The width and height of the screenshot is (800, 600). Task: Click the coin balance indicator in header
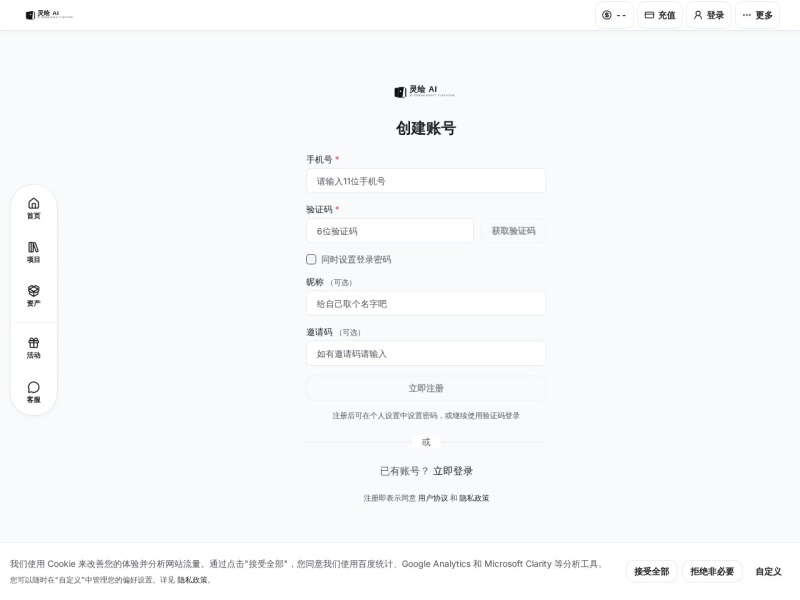click(614, 15)
